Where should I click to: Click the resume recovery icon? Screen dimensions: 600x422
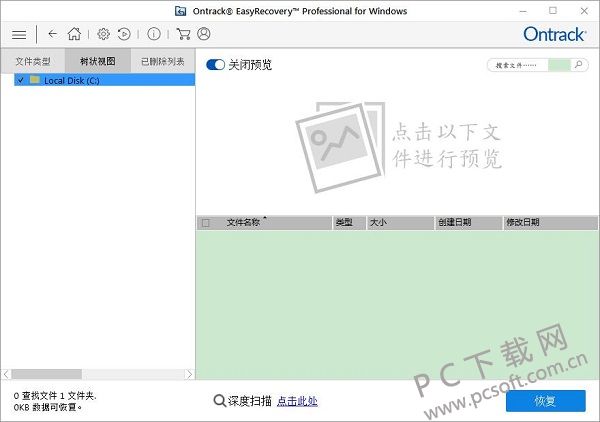tap(124, 34)
